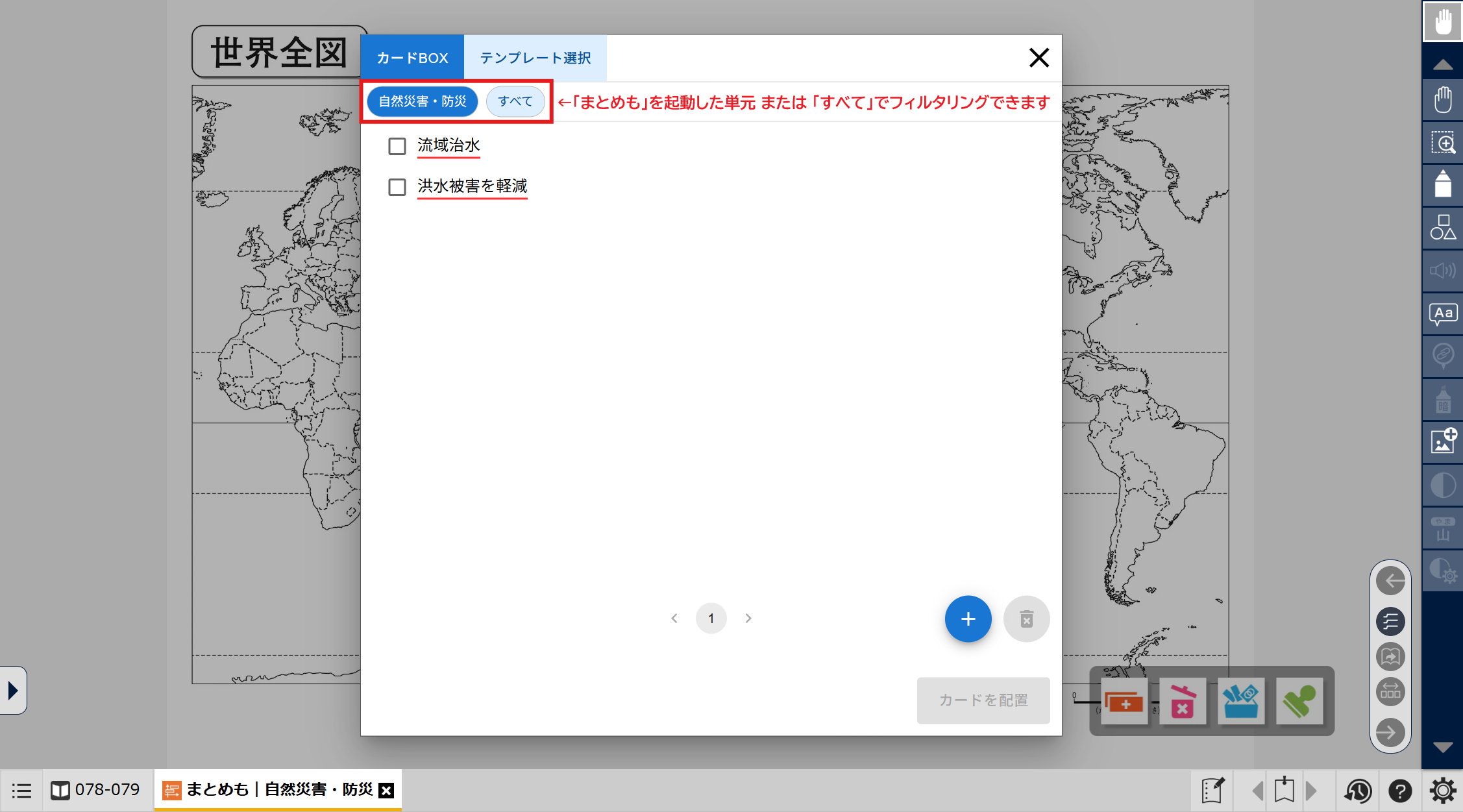1463x812 pixels.
Task: Click page number 1 in pagination
Action: [x=711, y=619]
